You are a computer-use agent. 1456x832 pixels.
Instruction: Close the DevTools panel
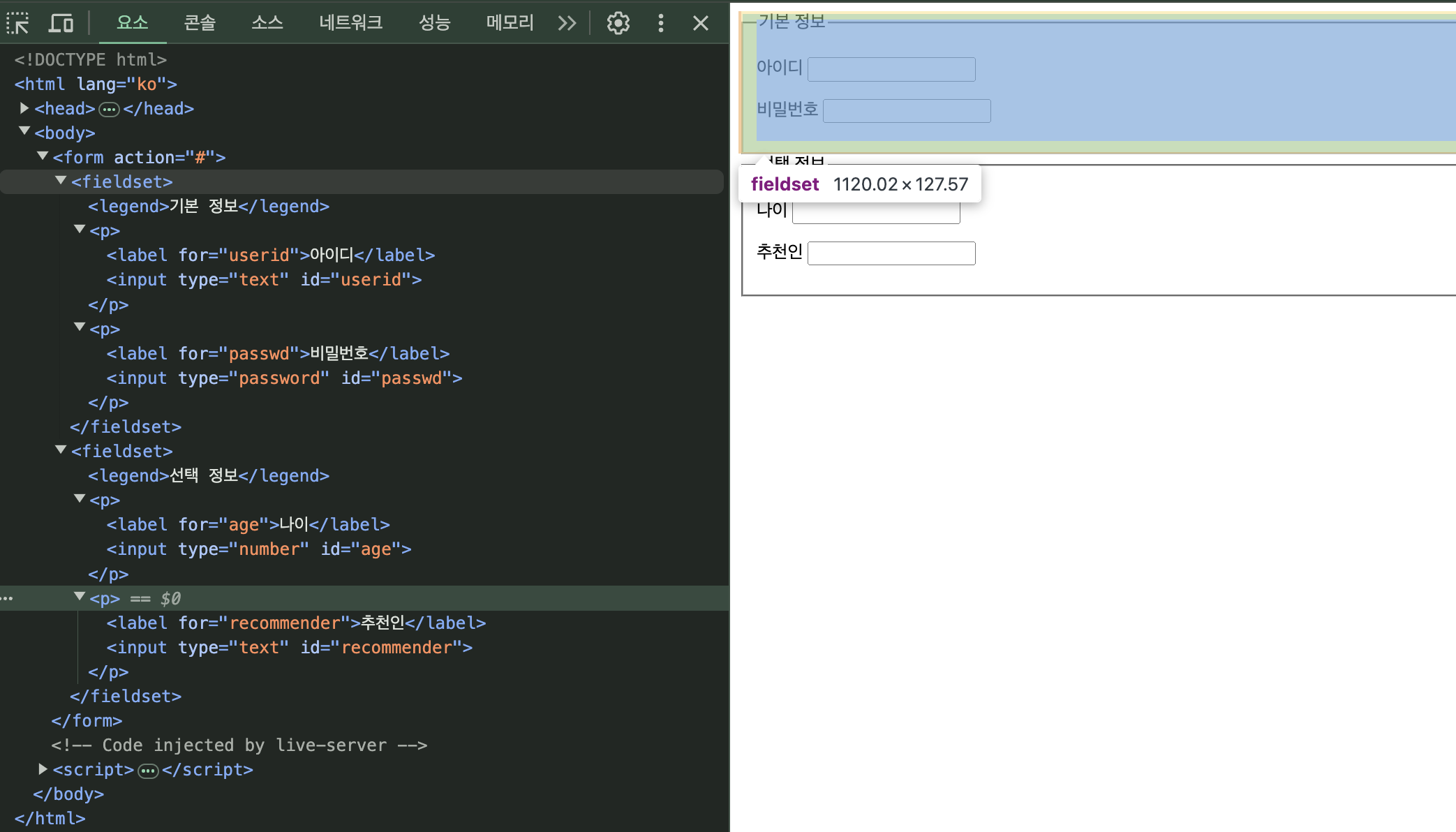tap(701, 23)
